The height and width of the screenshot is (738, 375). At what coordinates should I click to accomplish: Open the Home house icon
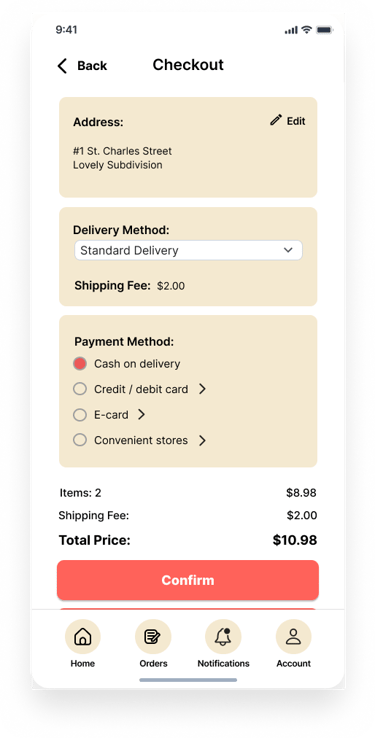coord(83,637)
